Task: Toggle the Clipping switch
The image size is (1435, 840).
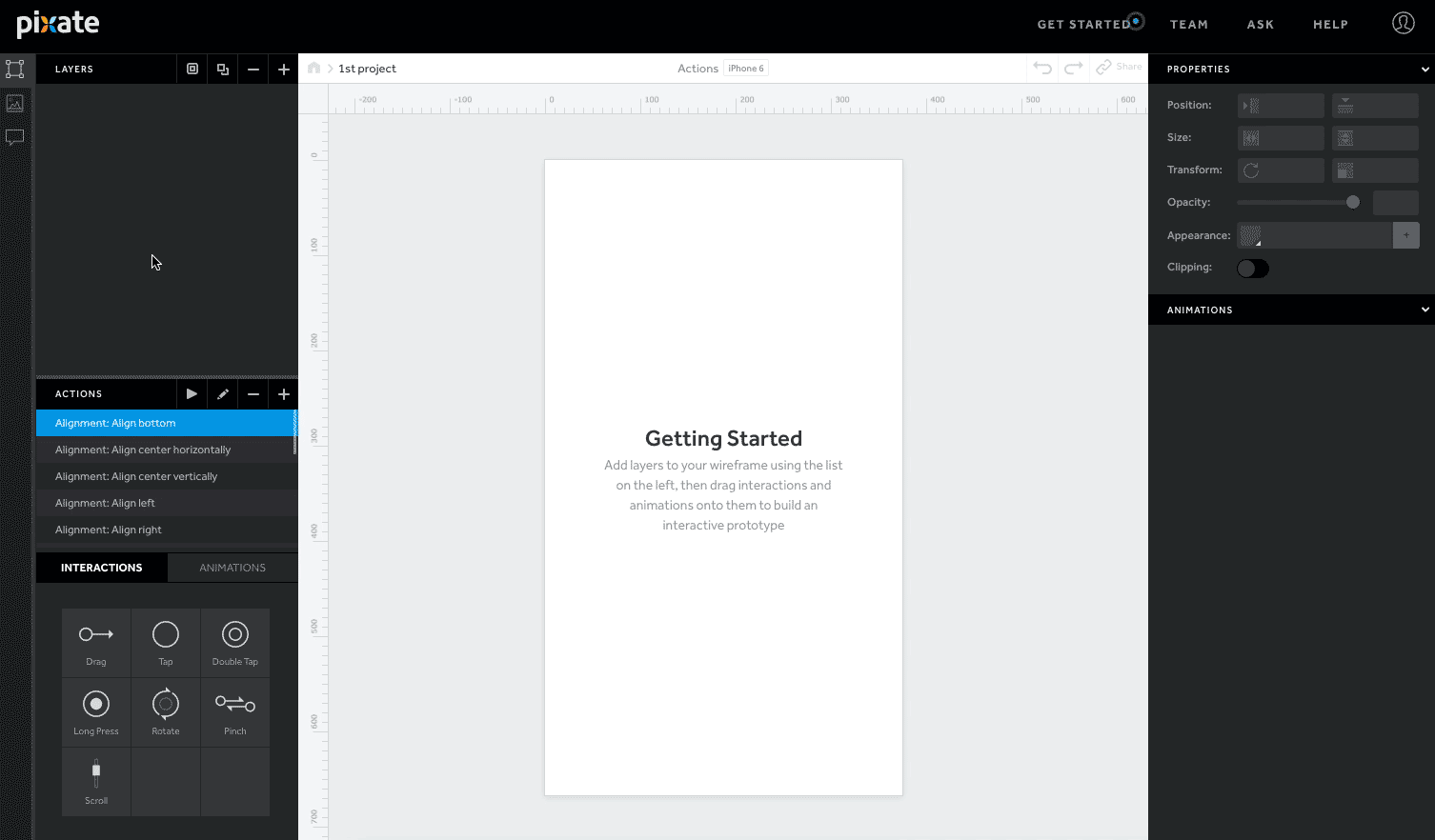Action: click(x=1252, y=269)
